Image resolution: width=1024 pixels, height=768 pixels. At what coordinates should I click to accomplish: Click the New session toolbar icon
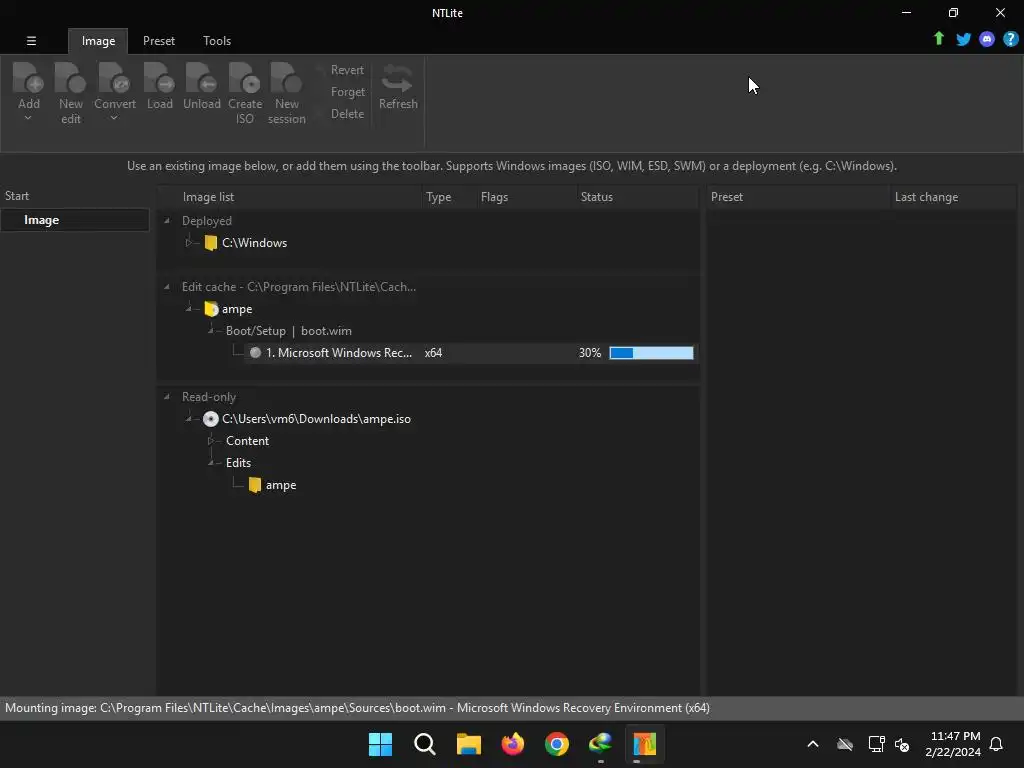click(286, 78)
